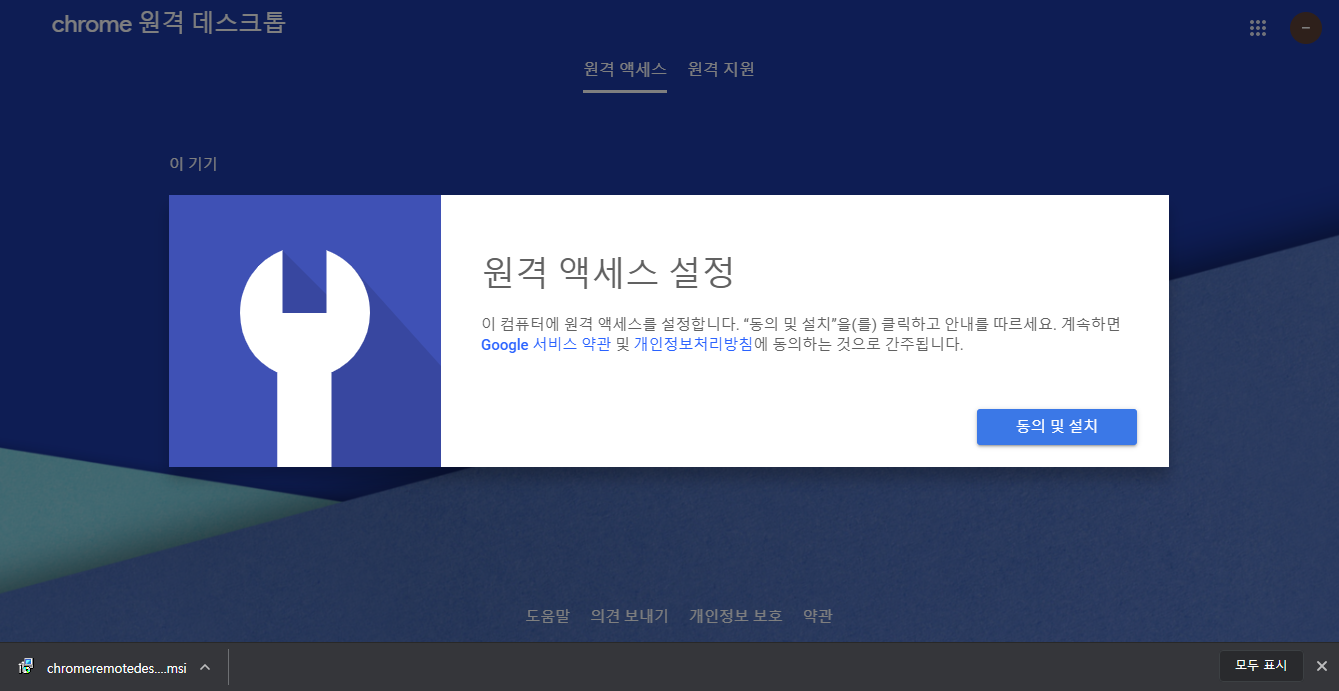Expand the downloaded msi file options chevron
The height and width of the screenshot is (691, 1339).
(x=204, y=667)
